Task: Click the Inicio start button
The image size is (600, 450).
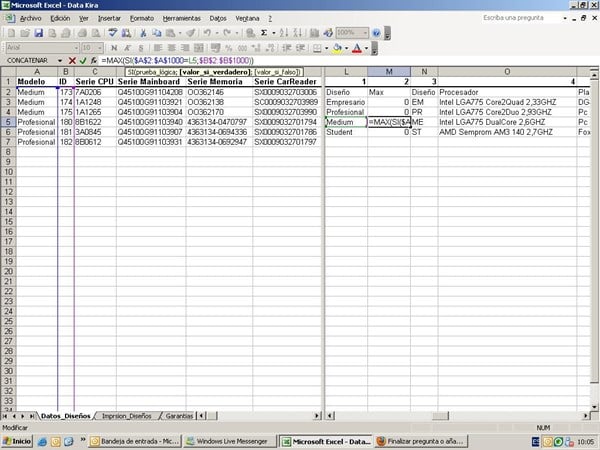Action: (x=18, y=440)
